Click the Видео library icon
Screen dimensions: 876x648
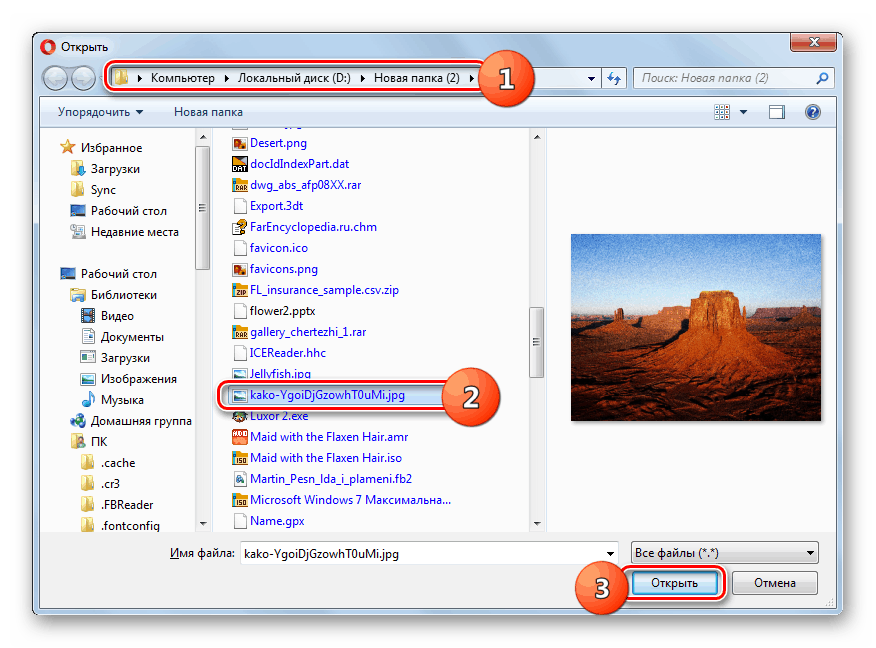point(88,316)
